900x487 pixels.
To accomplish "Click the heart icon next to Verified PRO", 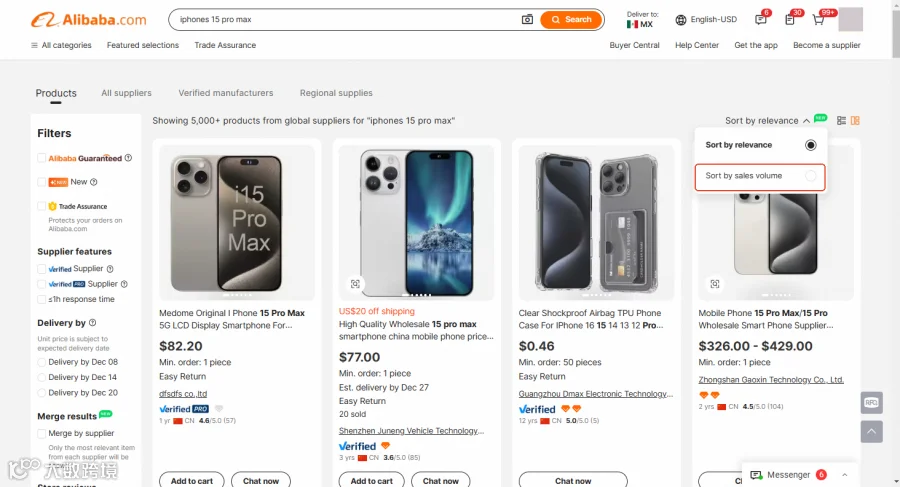I will click(219, 409).
